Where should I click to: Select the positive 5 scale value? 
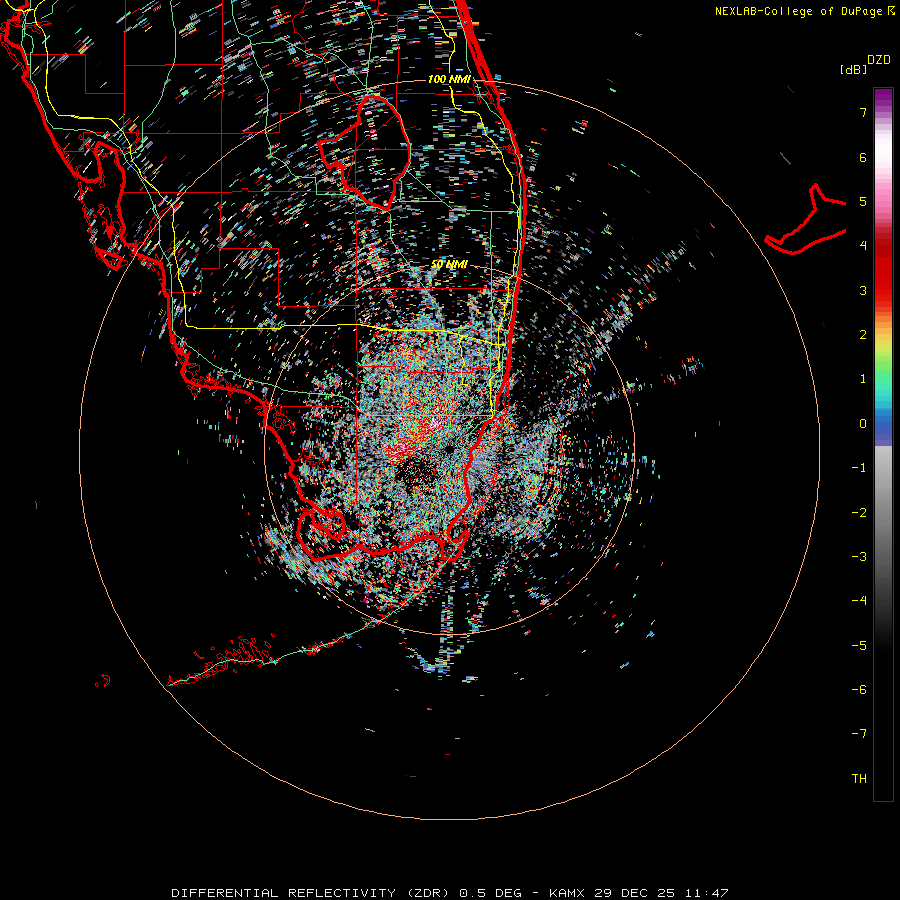863,201
